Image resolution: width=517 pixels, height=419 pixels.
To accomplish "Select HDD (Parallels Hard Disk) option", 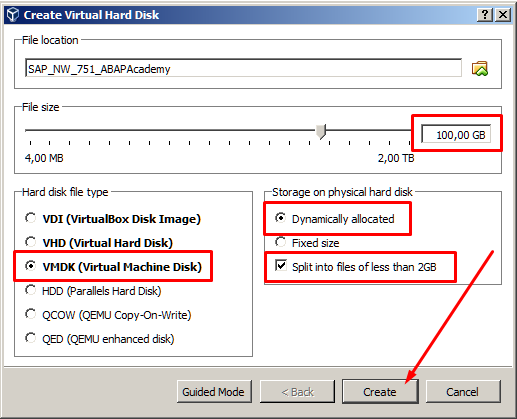I will tap(93, 291).
